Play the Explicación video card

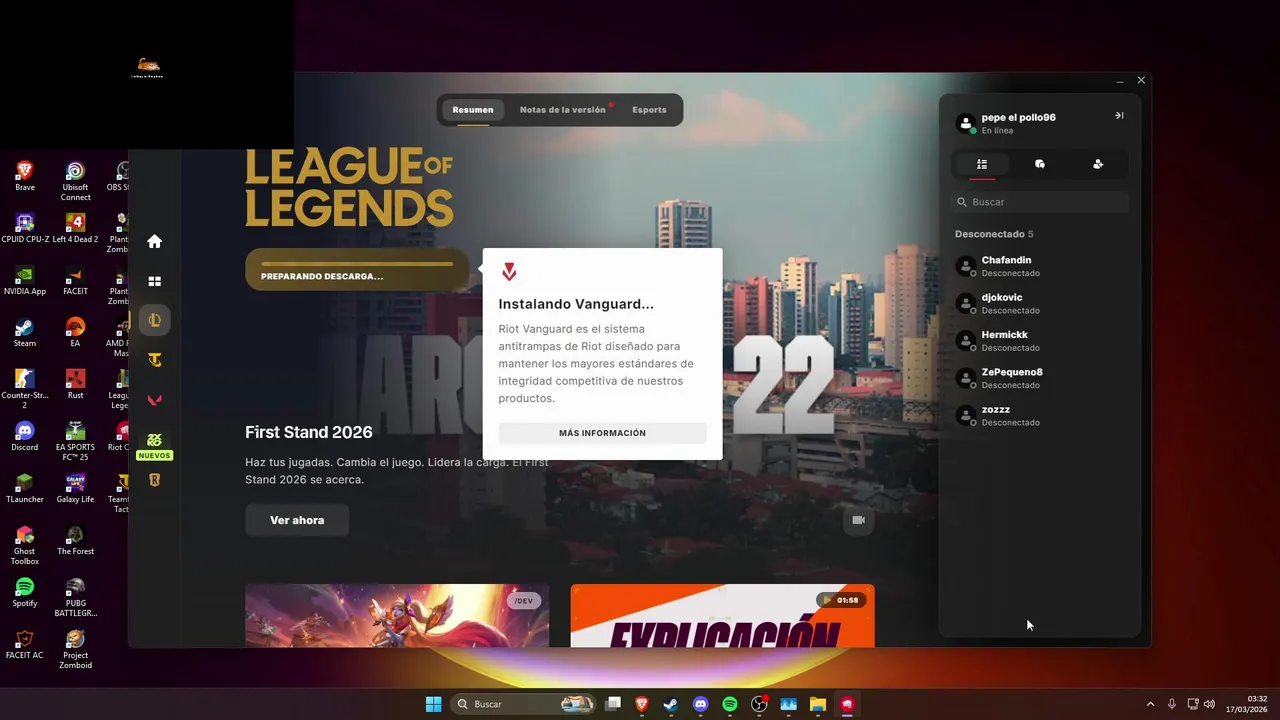pos(722,616)
